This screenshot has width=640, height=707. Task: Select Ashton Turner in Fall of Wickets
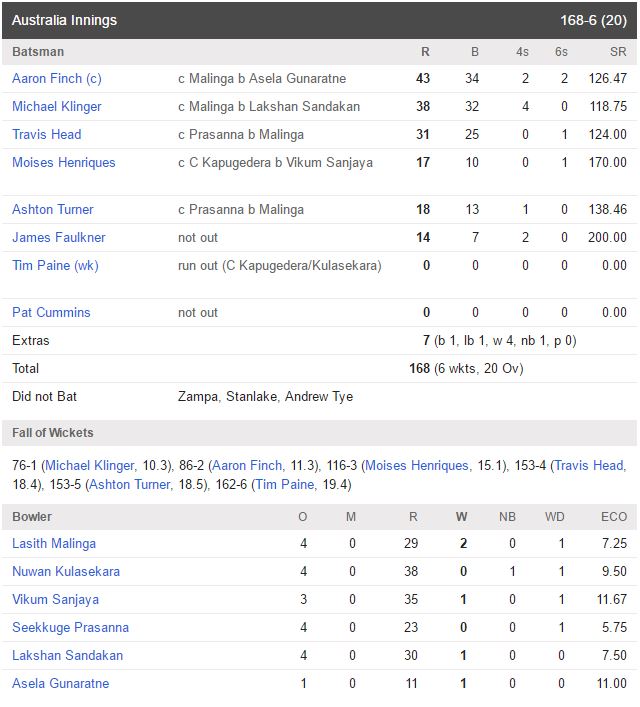(x=130, y=484)
